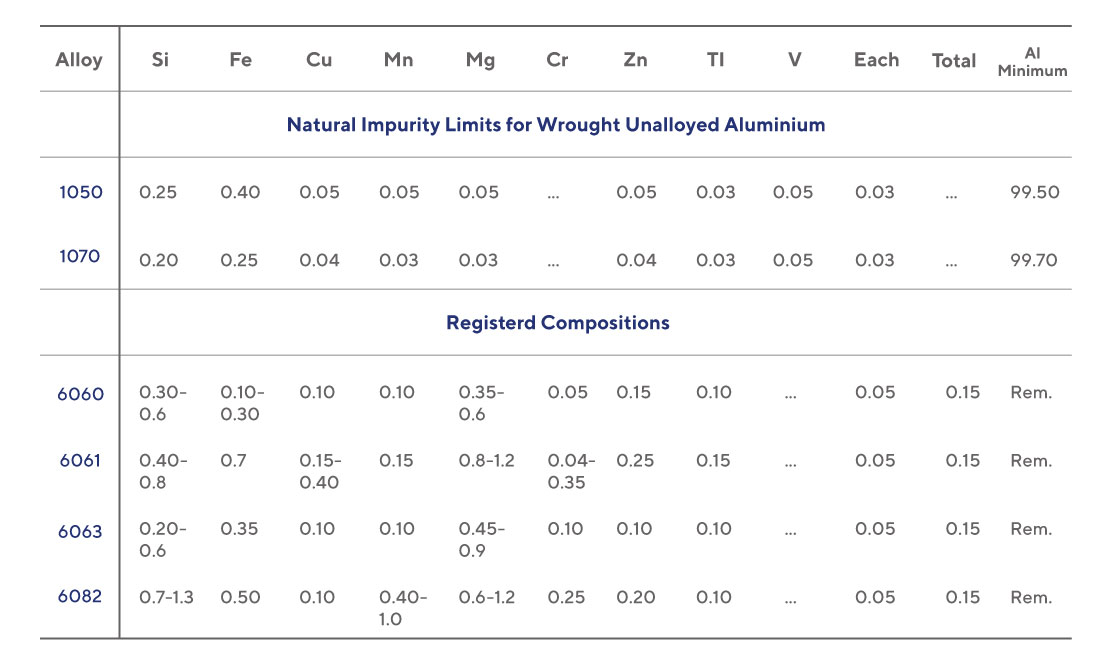Screen dimensions: 1104x662
Task: Click the Cu column header
Action: (319, 60)
